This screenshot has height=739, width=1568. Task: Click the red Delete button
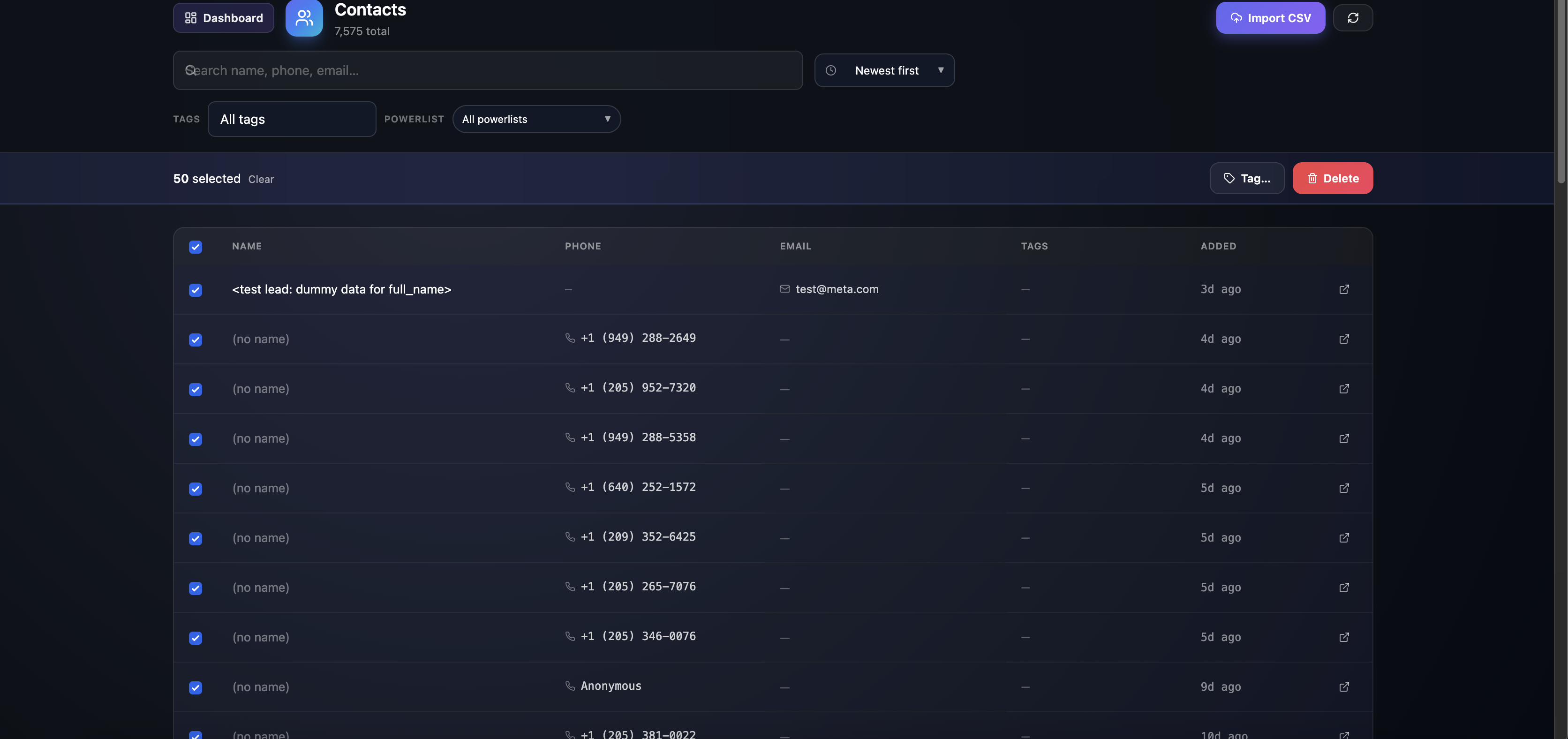[x=1333, y=178]
